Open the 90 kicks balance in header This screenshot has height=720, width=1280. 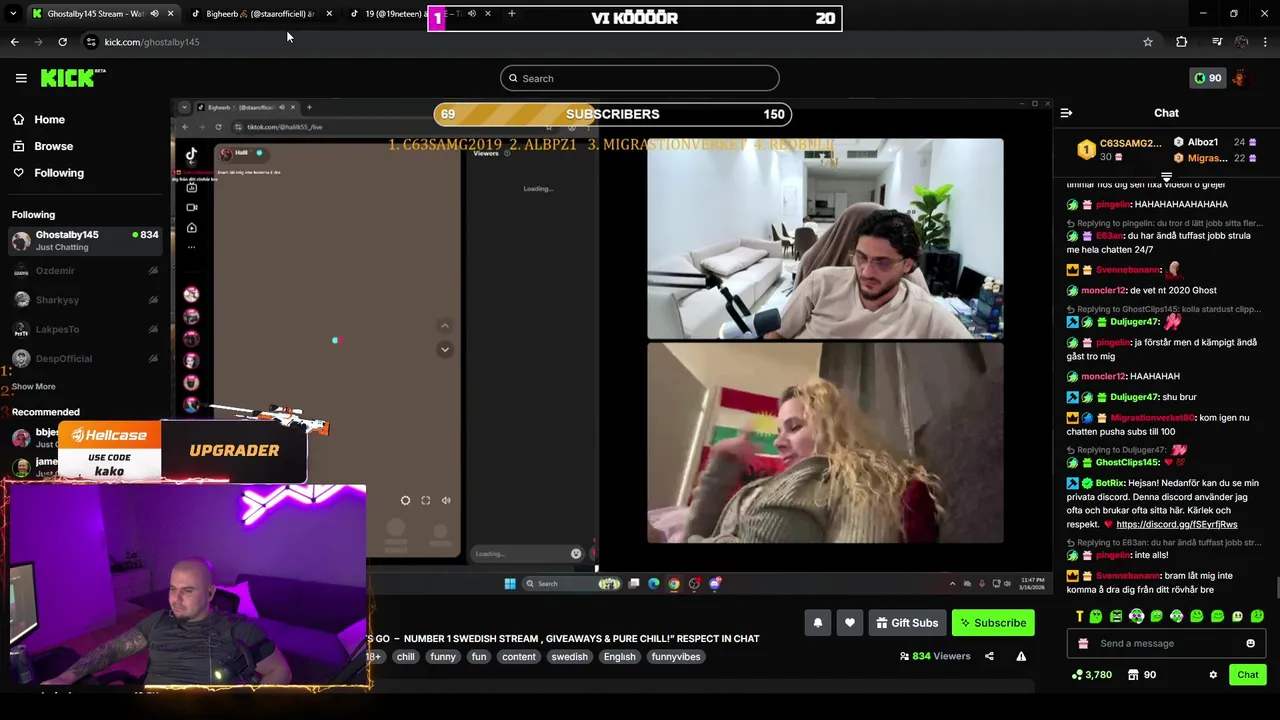click(1208, 78)
